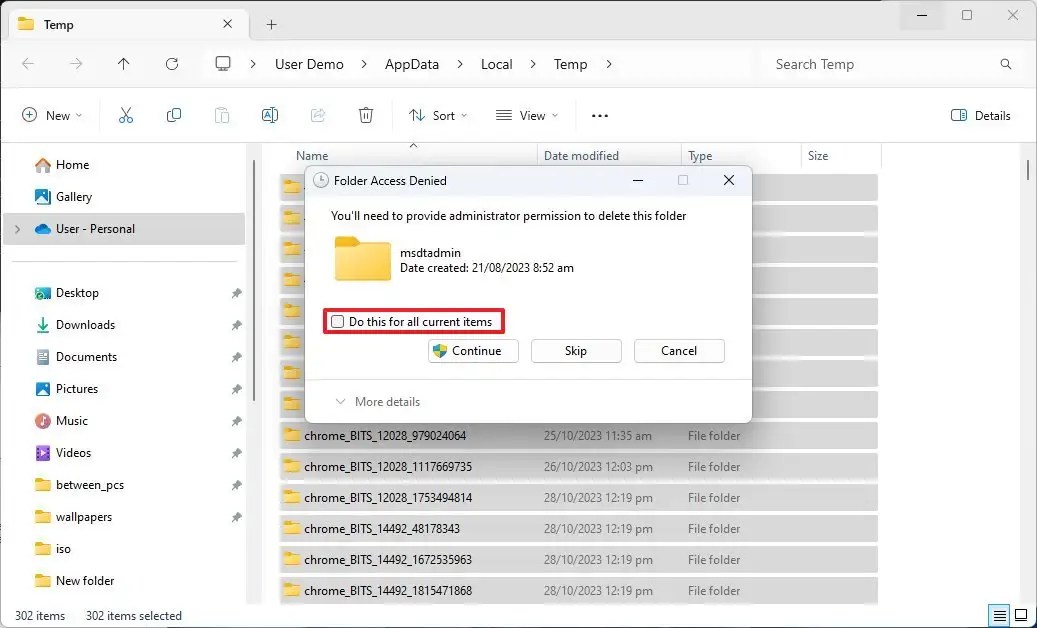Activate the Paste icon in the toolbar
Viewport: 1037px width, 628px height.
pyautogui.click(x=221, y=115)
